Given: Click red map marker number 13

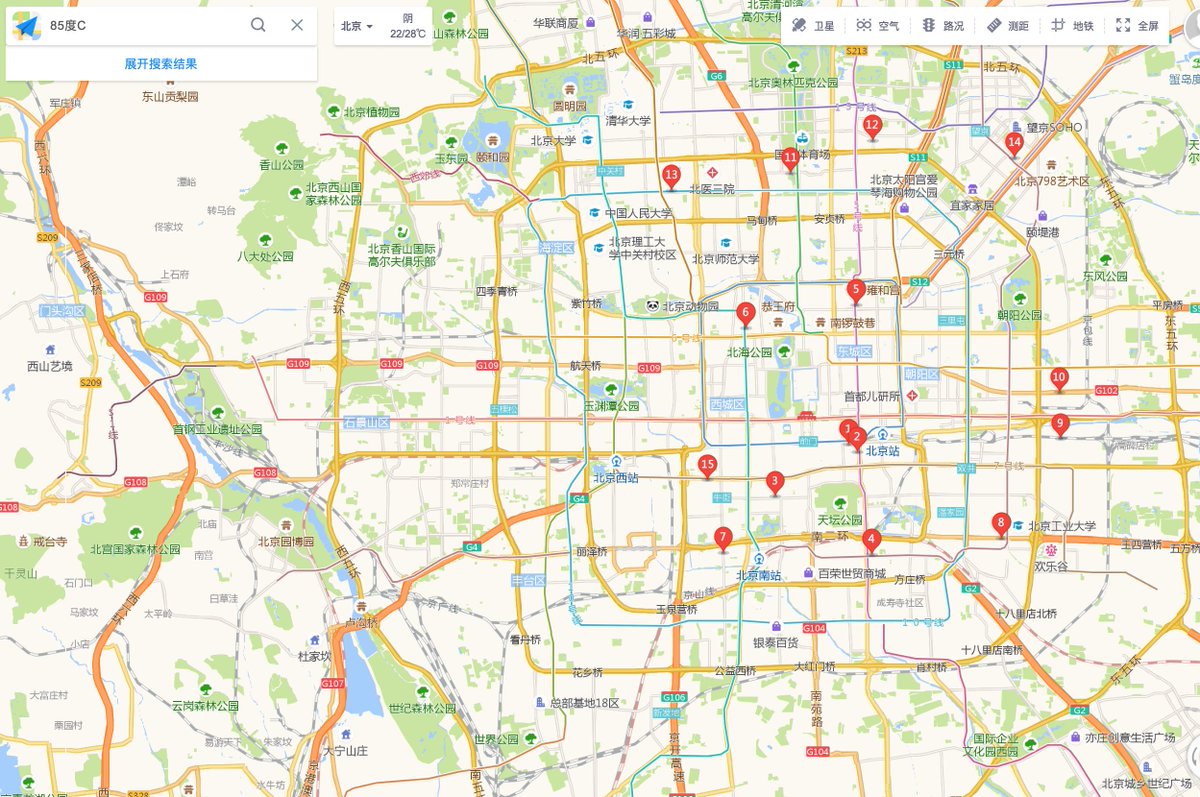Looking at the screenshot, I should point(671,177).
